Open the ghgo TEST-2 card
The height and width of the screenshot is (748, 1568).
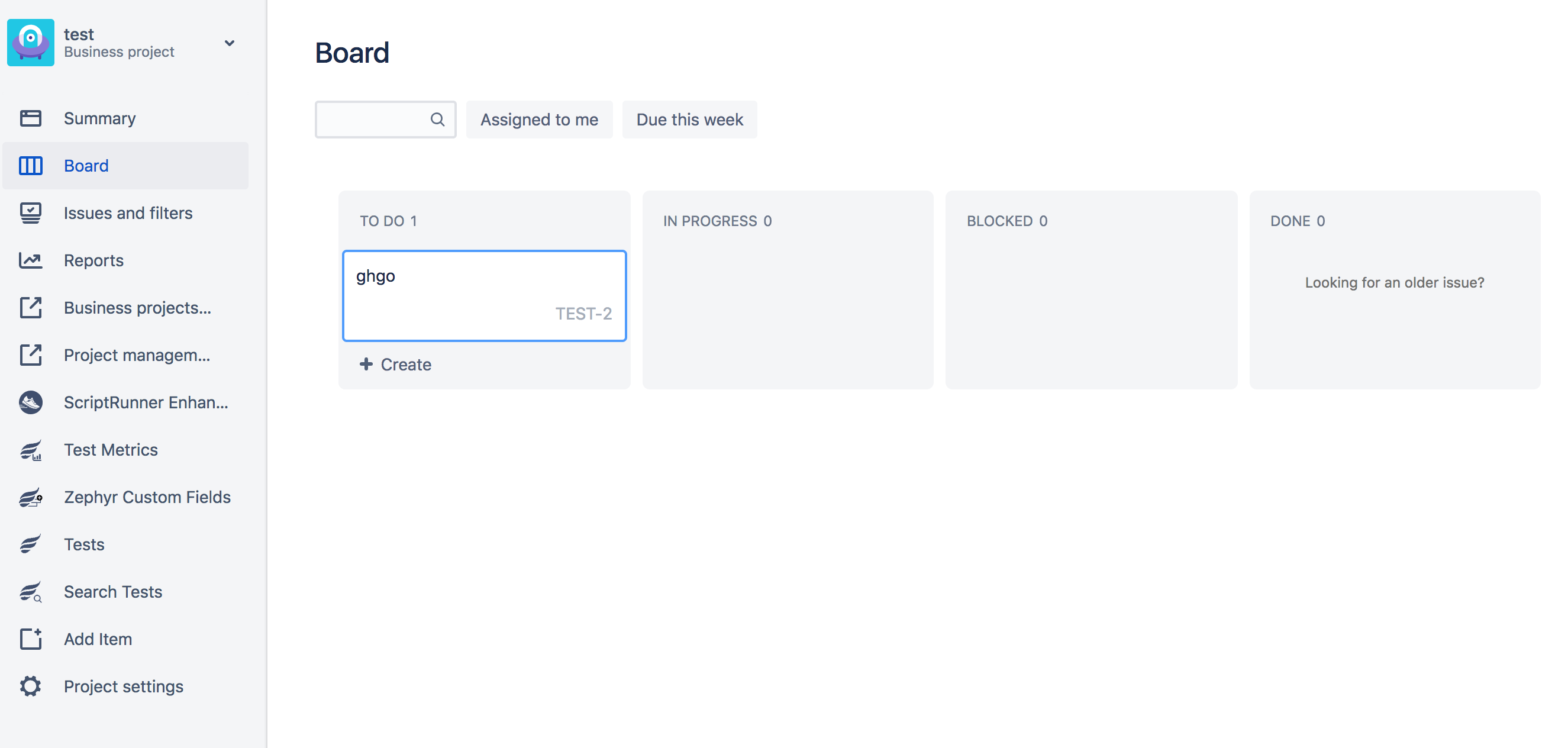click(484, 295)
